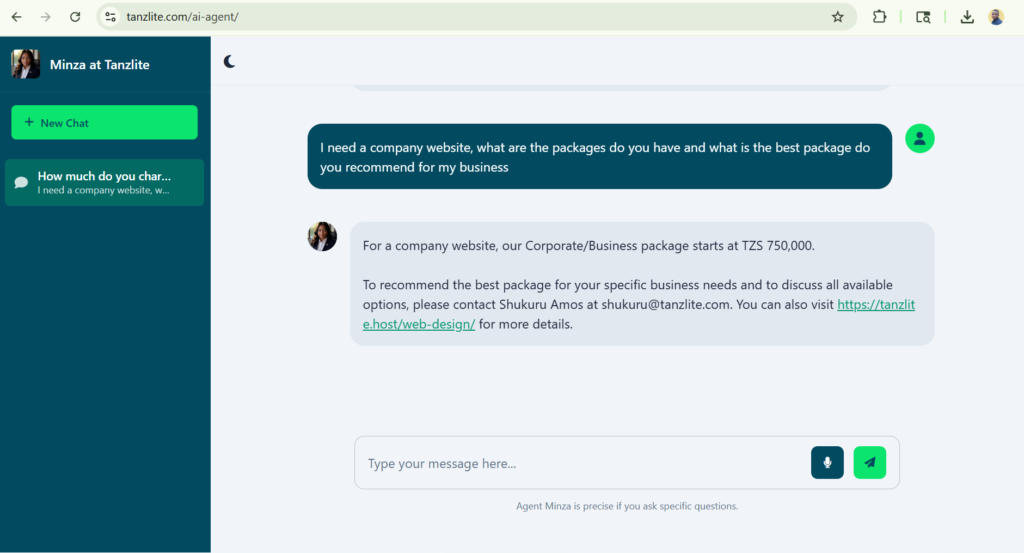Toggle dark mode with the moon icon

[230, 62]
